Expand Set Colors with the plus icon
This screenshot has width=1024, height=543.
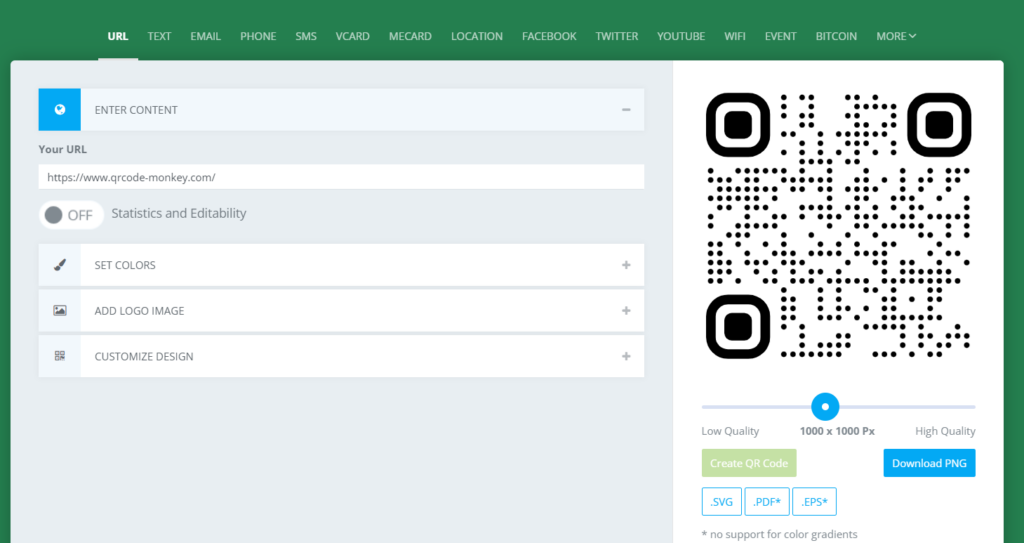(626, 265)
